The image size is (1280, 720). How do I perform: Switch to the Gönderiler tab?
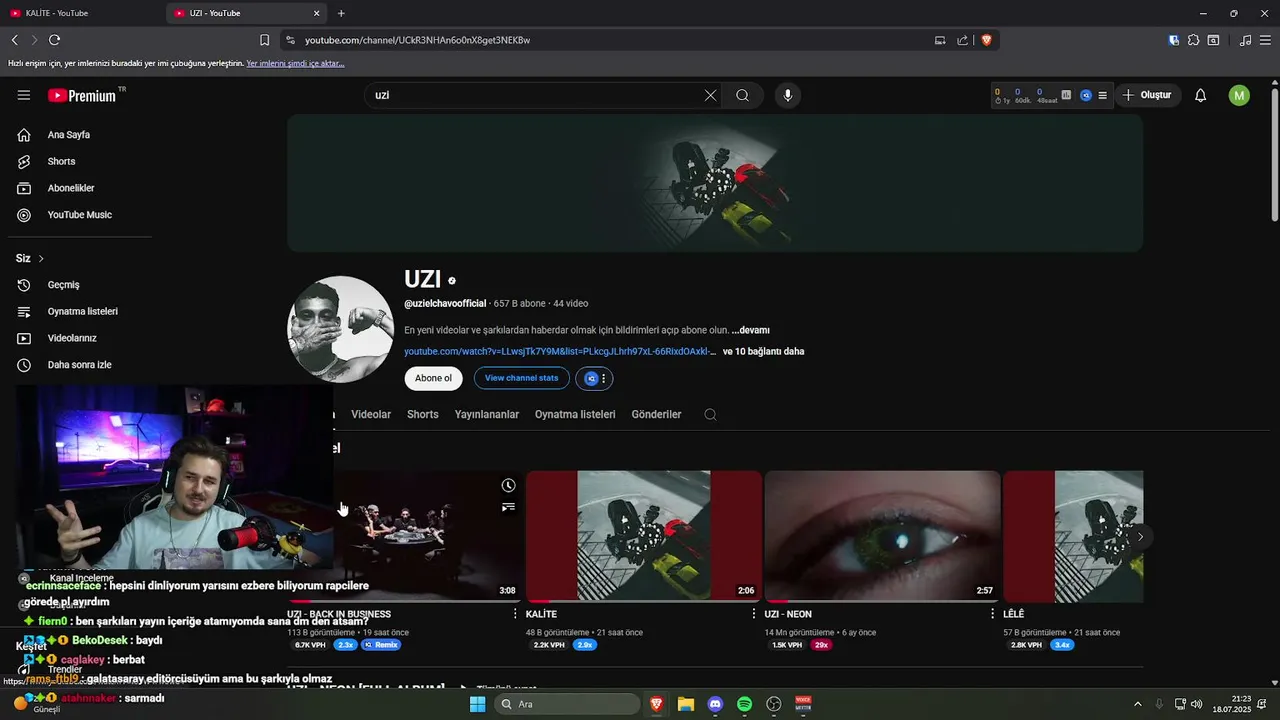pyautogui.click(x=656, y=414)
